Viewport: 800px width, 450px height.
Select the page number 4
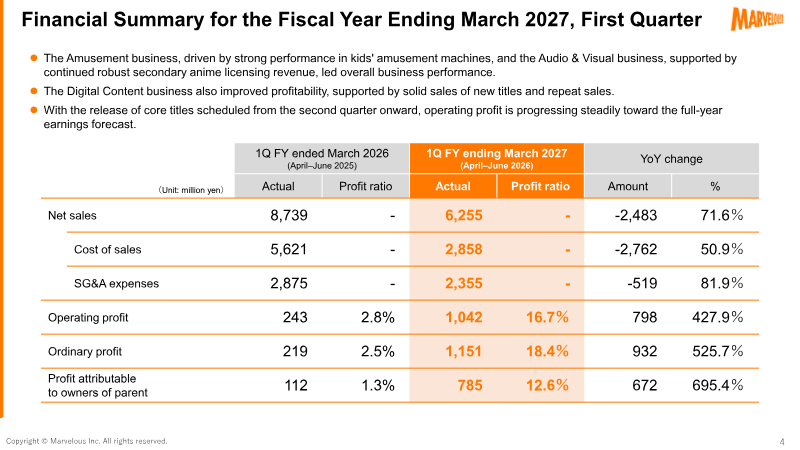782,441
